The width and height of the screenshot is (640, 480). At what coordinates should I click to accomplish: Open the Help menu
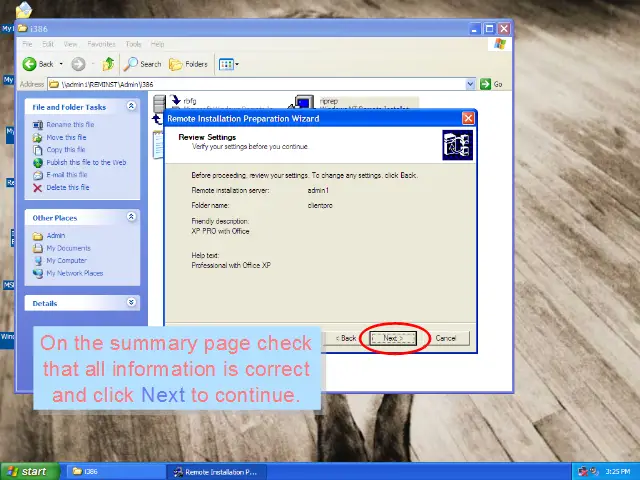pos(157,44)
